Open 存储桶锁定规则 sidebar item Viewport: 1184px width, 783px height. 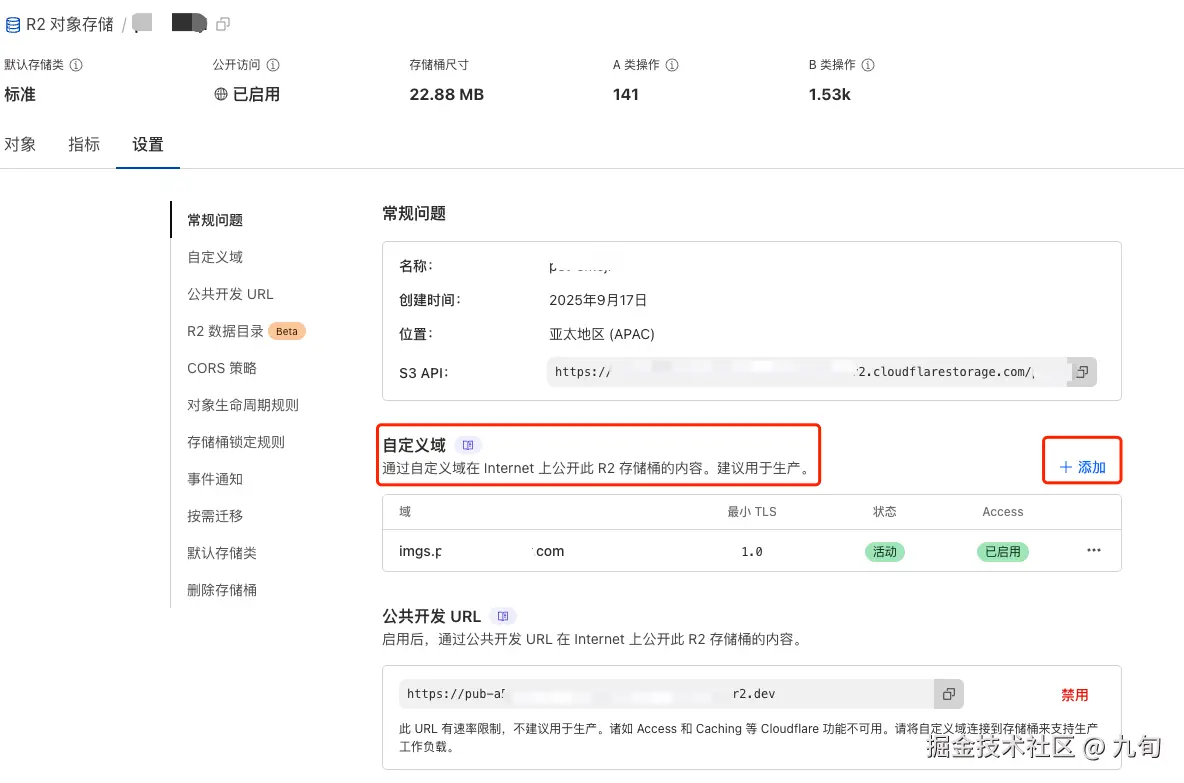(x=236, y=442)
